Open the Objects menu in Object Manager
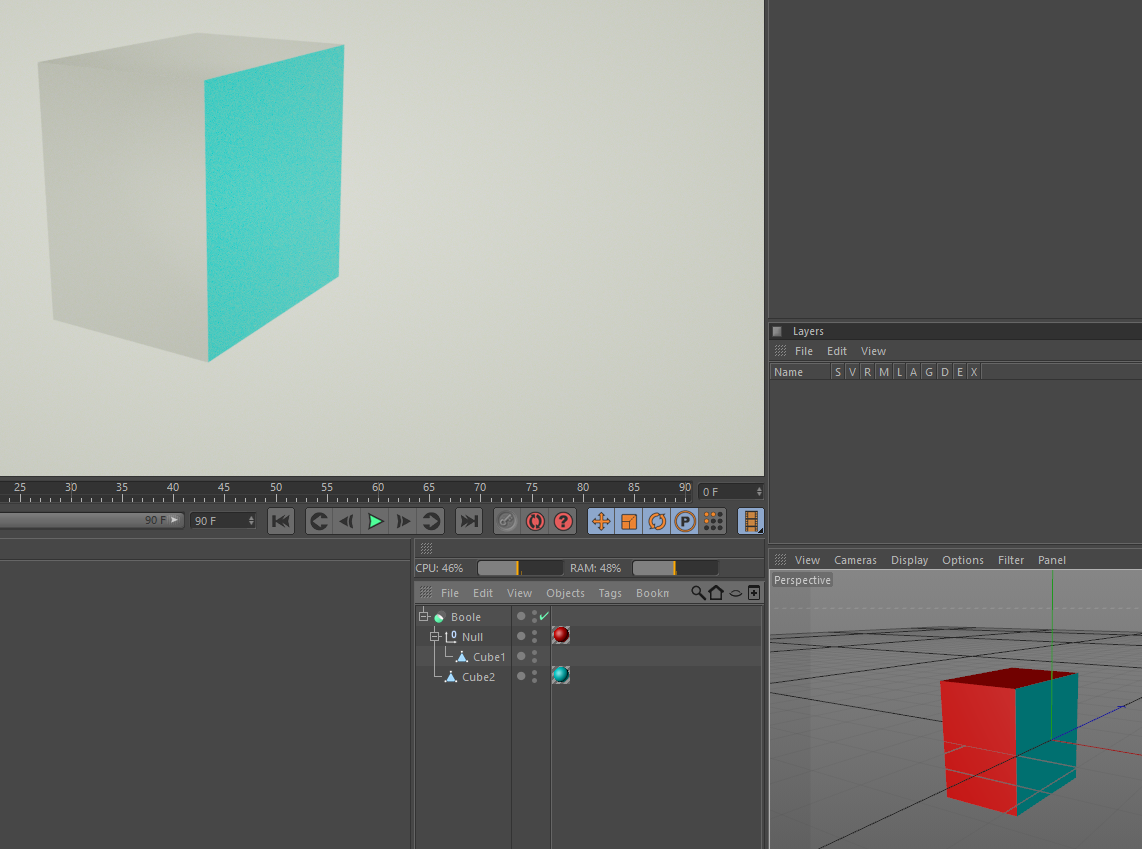 tap(565, 593)
